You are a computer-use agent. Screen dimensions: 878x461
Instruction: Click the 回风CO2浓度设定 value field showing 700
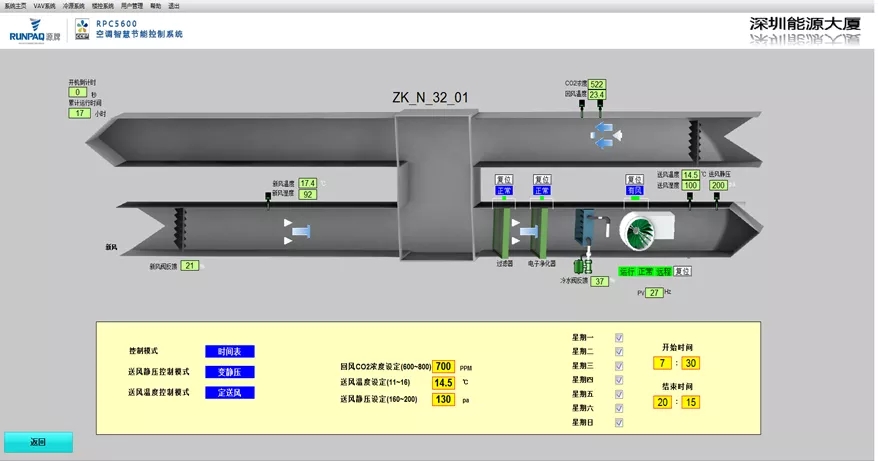click(x=444, y=367)
